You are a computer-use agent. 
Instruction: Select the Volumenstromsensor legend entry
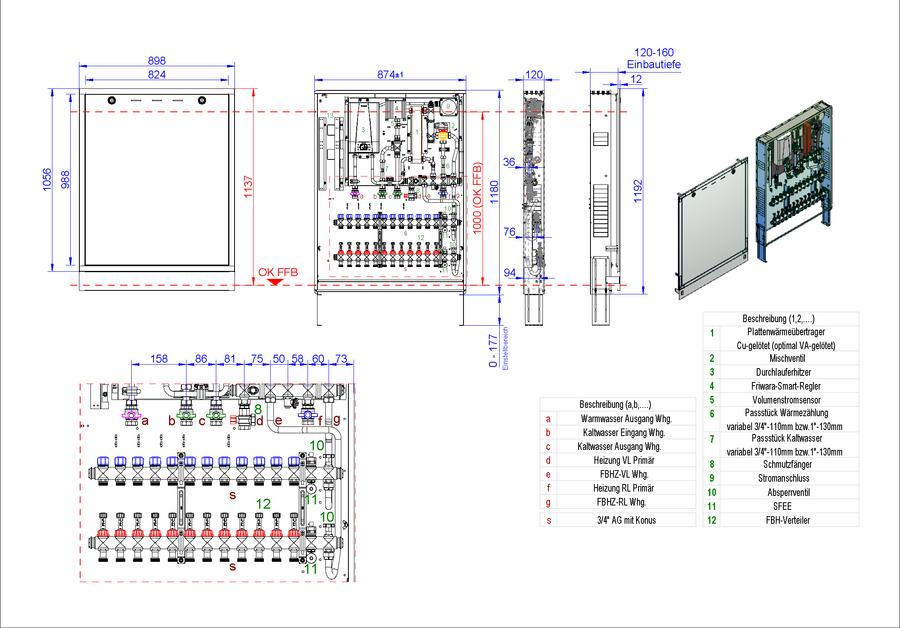point(786,400)
